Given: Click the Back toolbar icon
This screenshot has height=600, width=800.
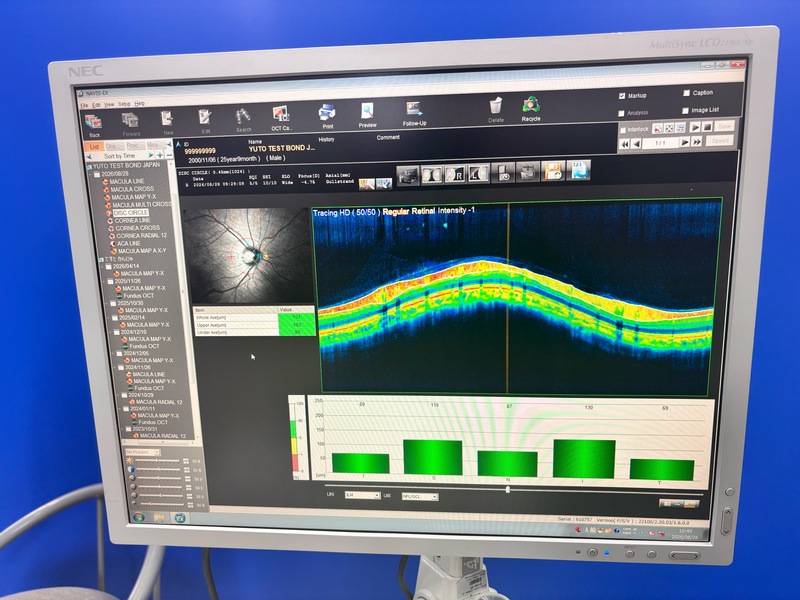Looking at the screenshot, I should tap(93, 122).
